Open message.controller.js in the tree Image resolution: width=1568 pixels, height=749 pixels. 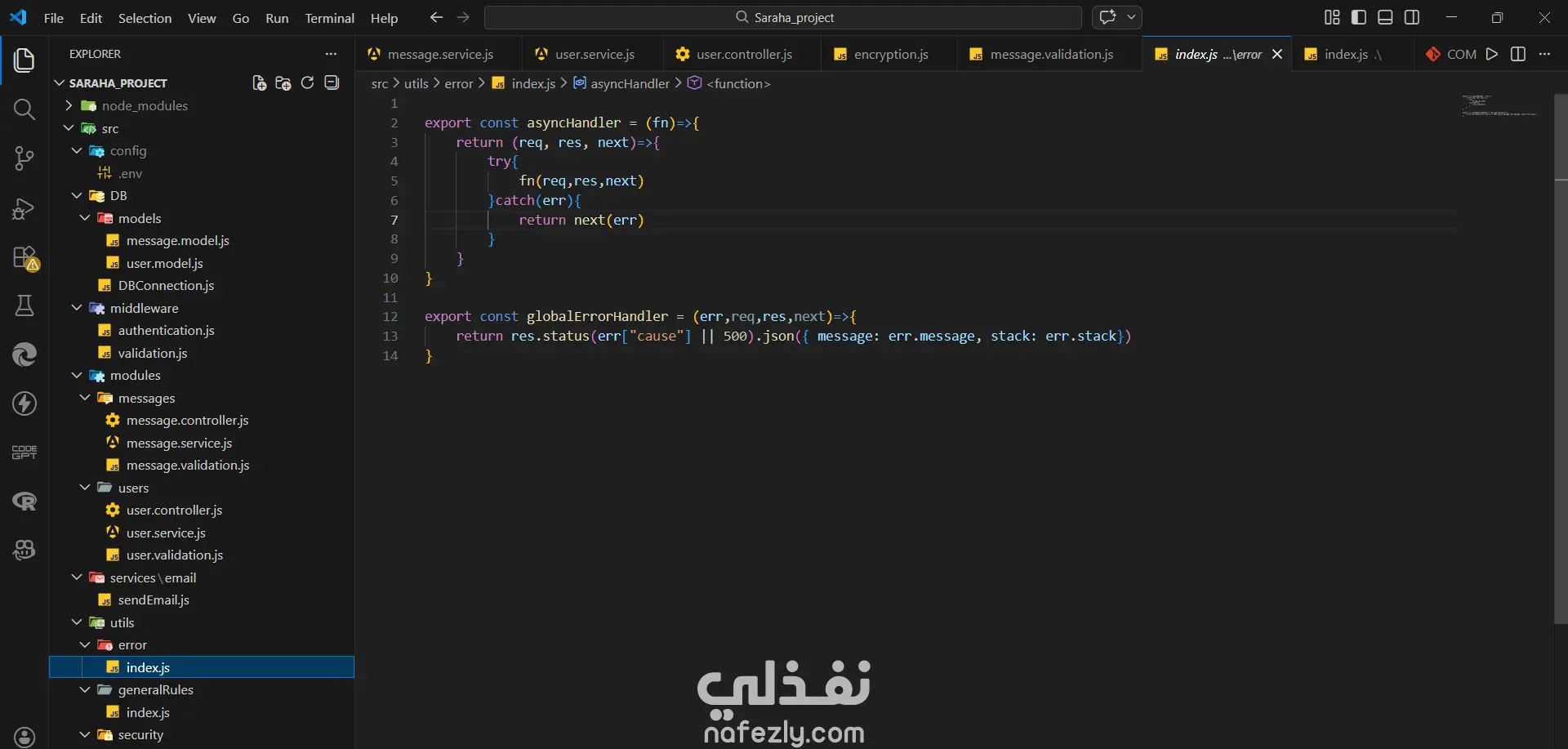(x=187, y=420)
